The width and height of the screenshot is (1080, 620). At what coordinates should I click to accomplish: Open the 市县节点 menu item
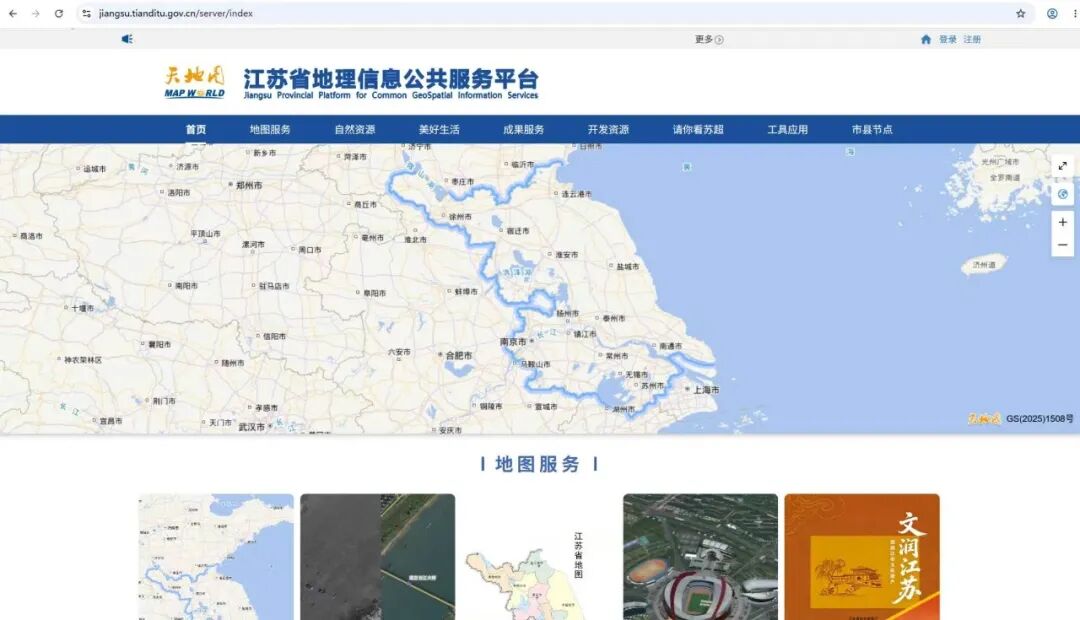point(872,130)
